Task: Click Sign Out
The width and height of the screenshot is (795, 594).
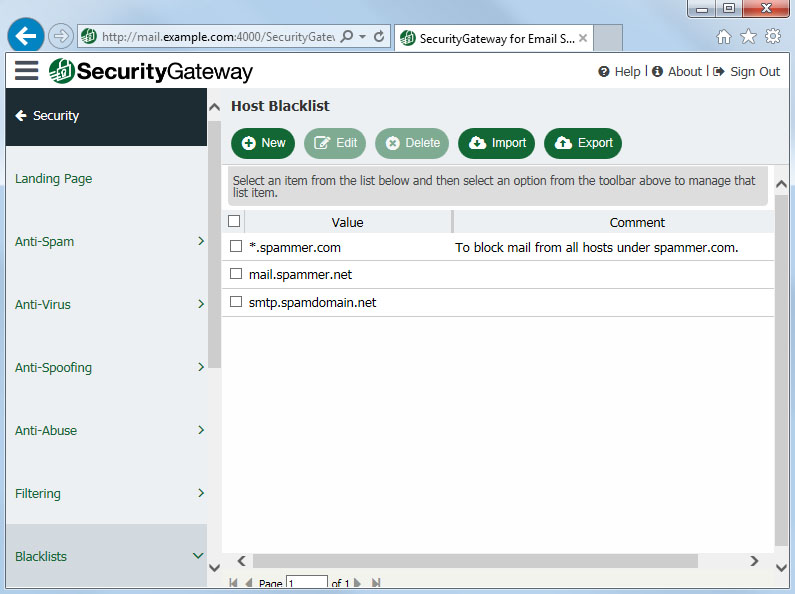Action: [x=746, y=71]
